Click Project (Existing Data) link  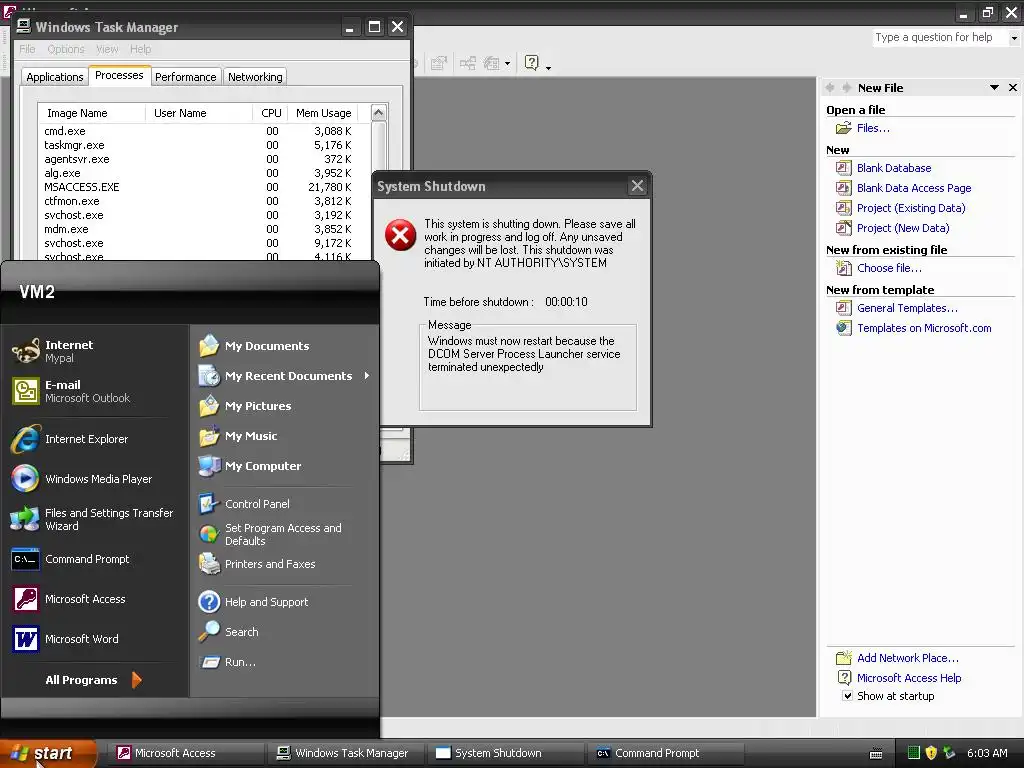tap(910, 208)
